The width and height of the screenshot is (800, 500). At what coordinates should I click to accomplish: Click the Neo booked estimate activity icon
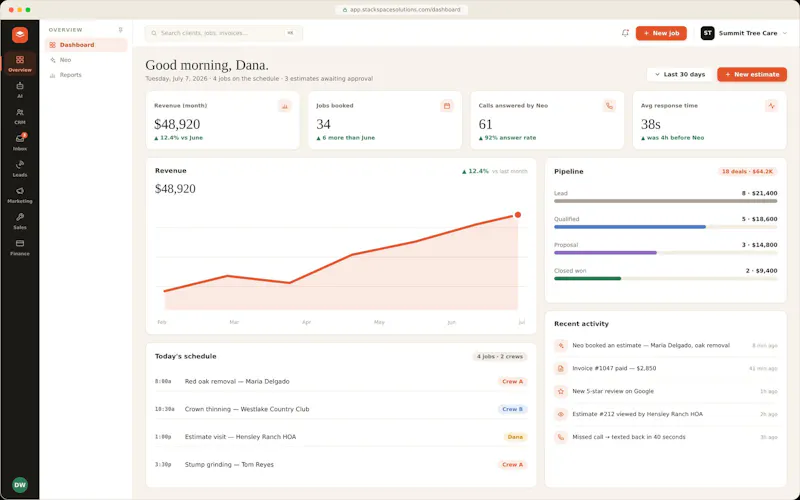tap(561, 345)
